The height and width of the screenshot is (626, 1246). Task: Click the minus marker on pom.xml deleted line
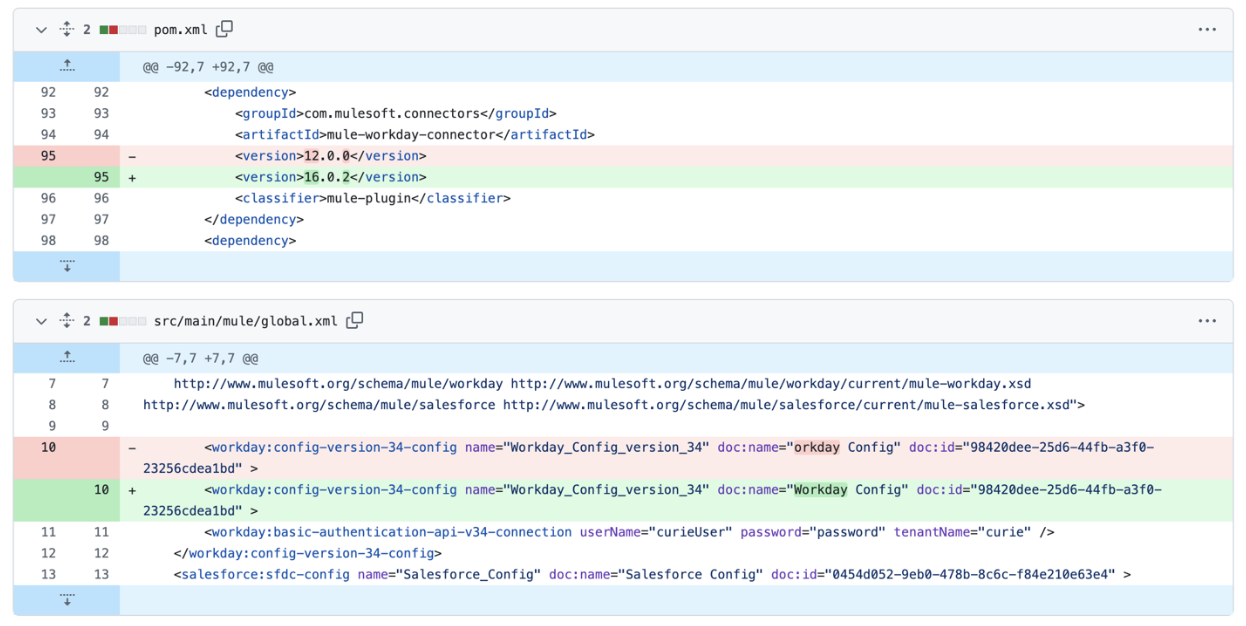[132, 156]
